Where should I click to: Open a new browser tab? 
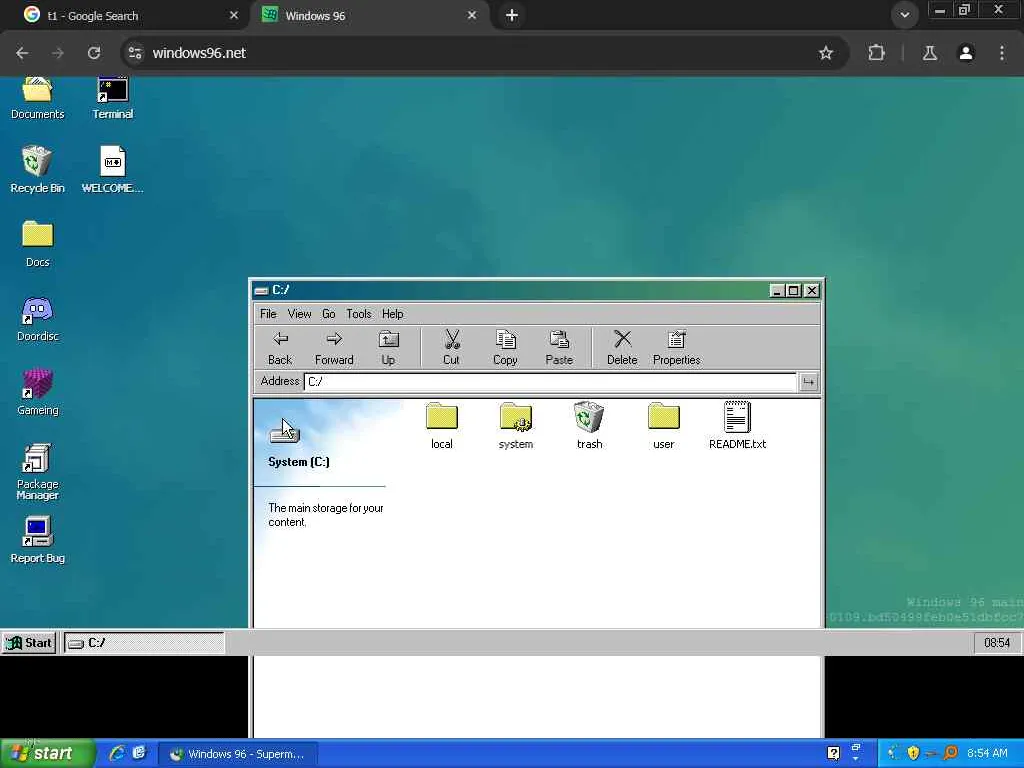coord(512,15)
